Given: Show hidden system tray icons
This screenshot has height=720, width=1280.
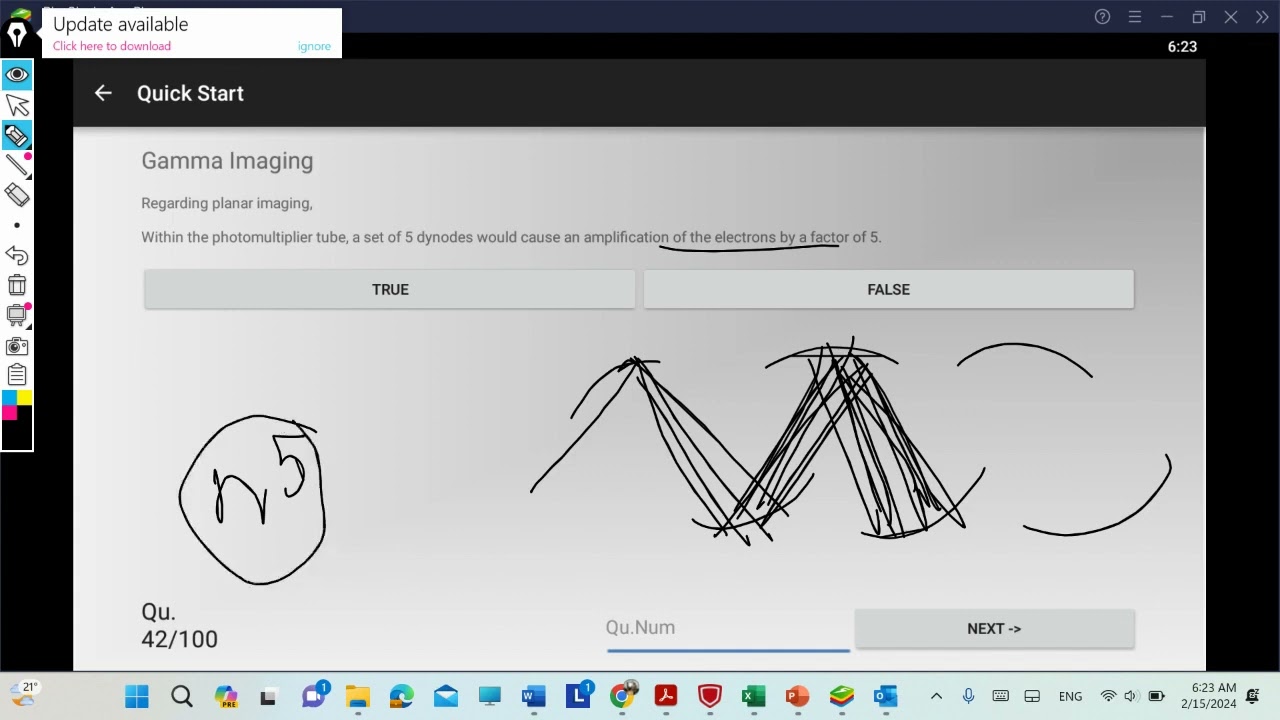Looking at the screenshot, I should tap(936, 696).
